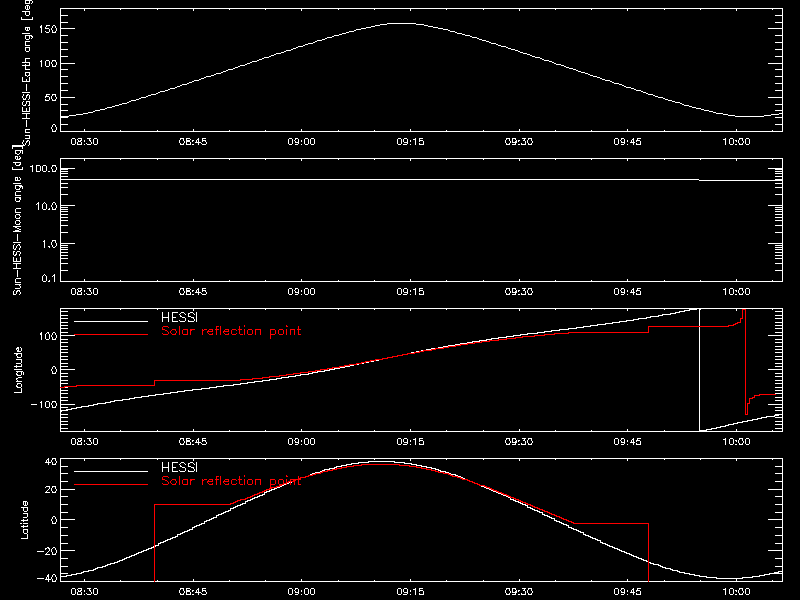Click '10.0' tick on Moon angle plot
The width and height of the screenshot is (800, 600).
pyautogui.click(x=46, y=206)
